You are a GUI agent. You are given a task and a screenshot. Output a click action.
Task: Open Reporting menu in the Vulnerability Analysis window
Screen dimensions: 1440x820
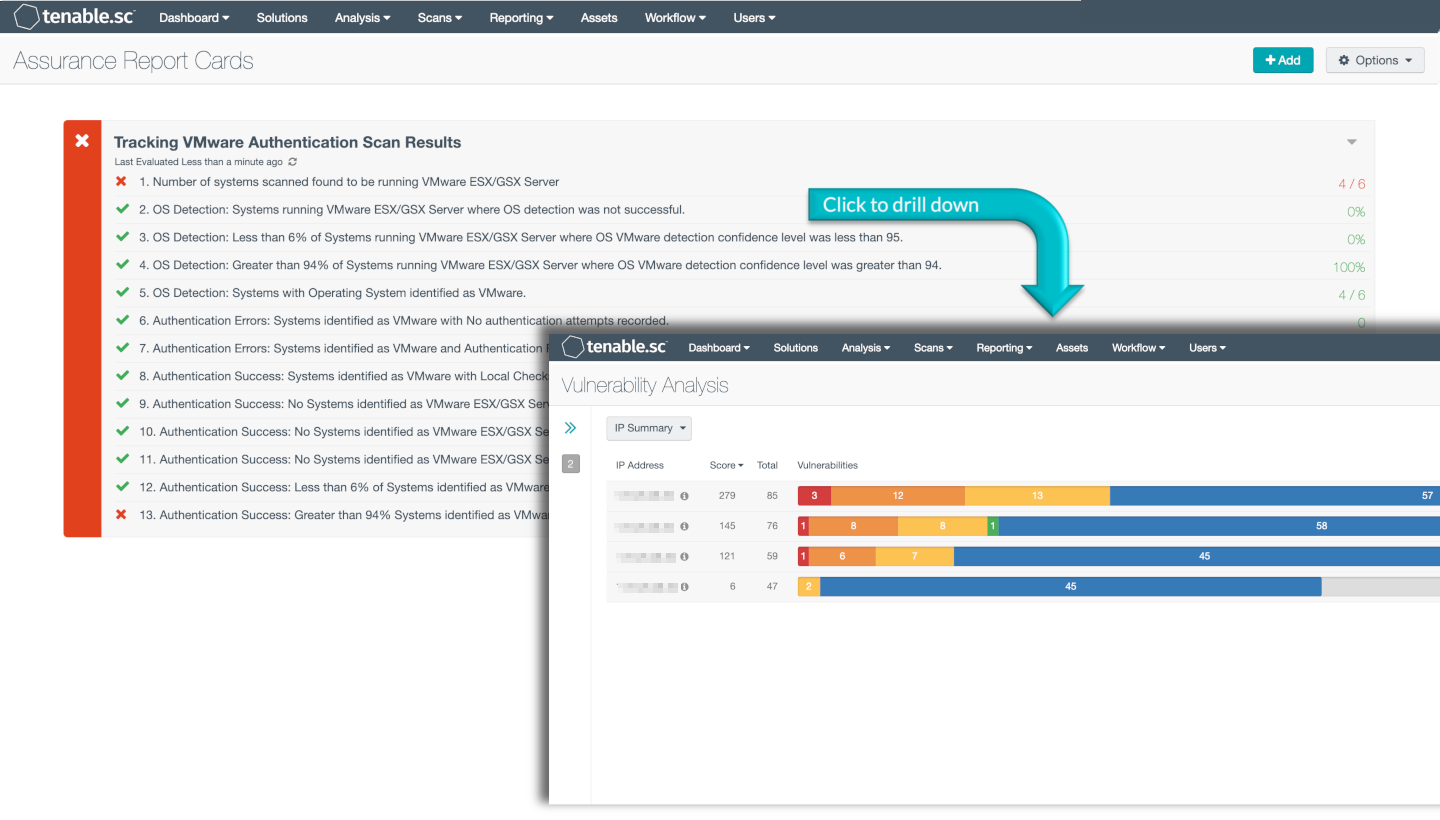tap(1005, 348)
